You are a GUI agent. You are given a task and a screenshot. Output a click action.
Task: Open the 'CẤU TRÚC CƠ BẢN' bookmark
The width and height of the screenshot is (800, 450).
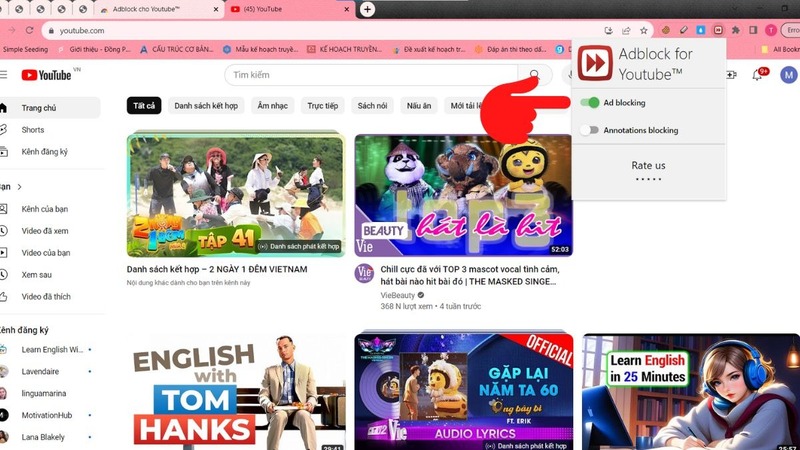click(177, 49)
